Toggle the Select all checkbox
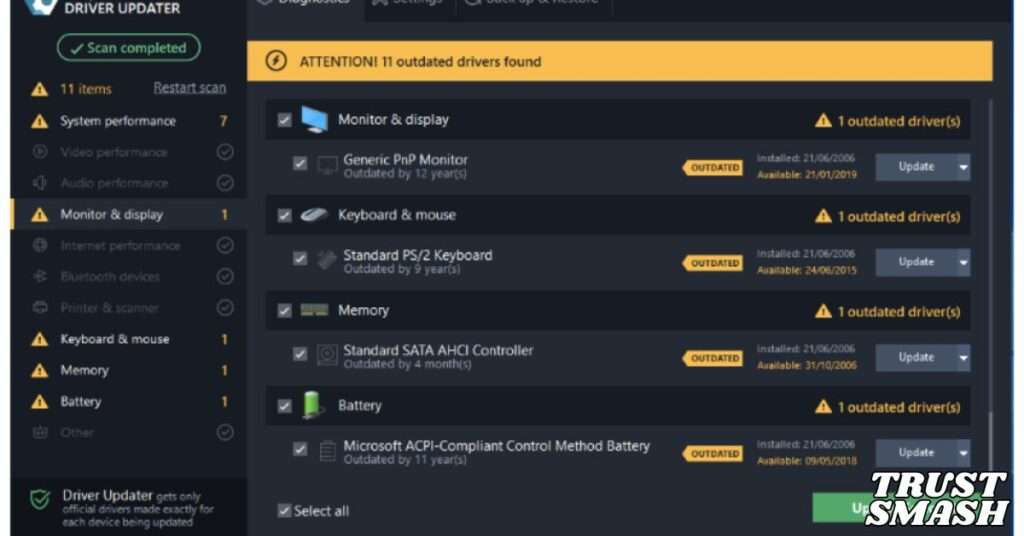The width and height of the screenshot is (1024, 536). pyautogui.click(x=284, y=511)
